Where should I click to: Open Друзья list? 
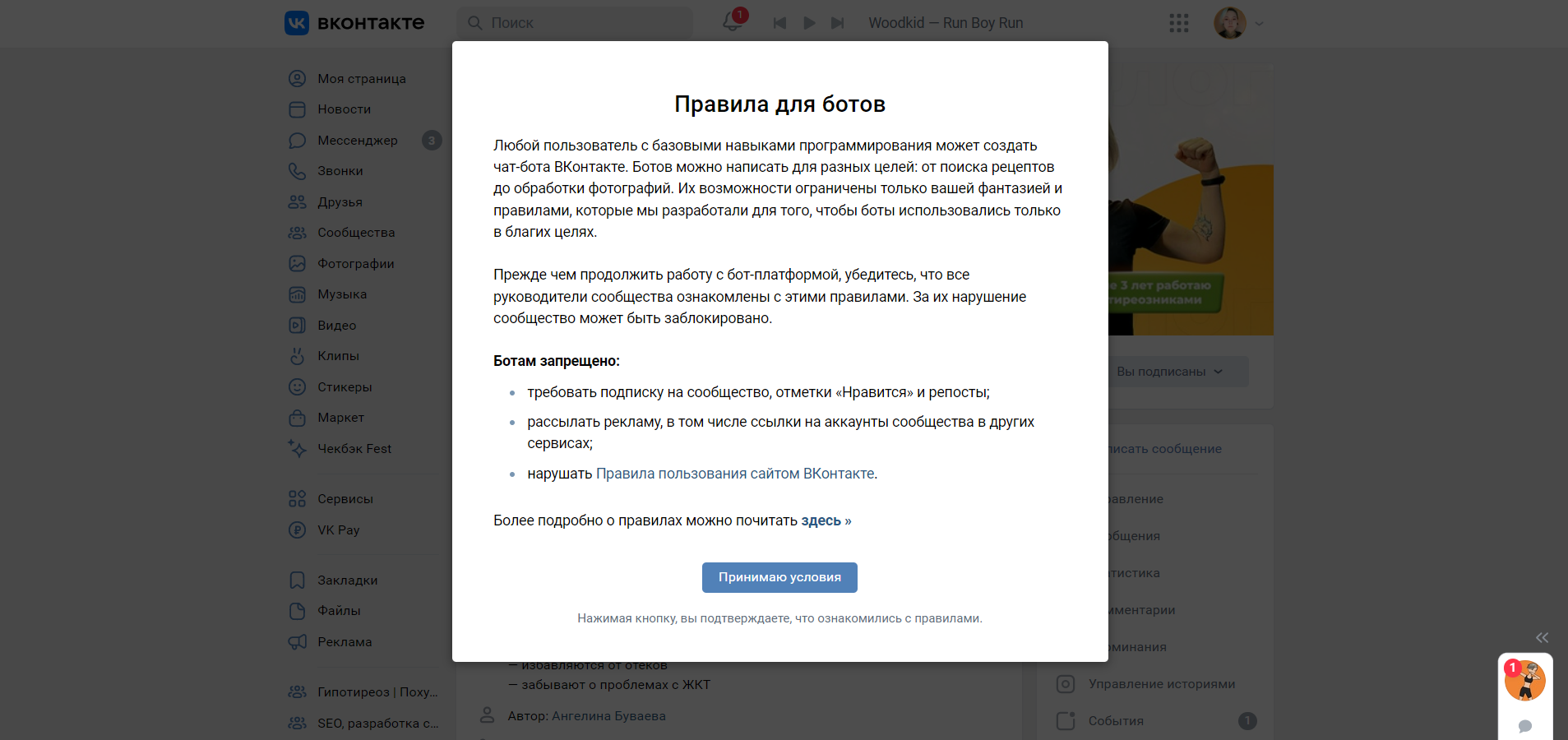point(340,202)
